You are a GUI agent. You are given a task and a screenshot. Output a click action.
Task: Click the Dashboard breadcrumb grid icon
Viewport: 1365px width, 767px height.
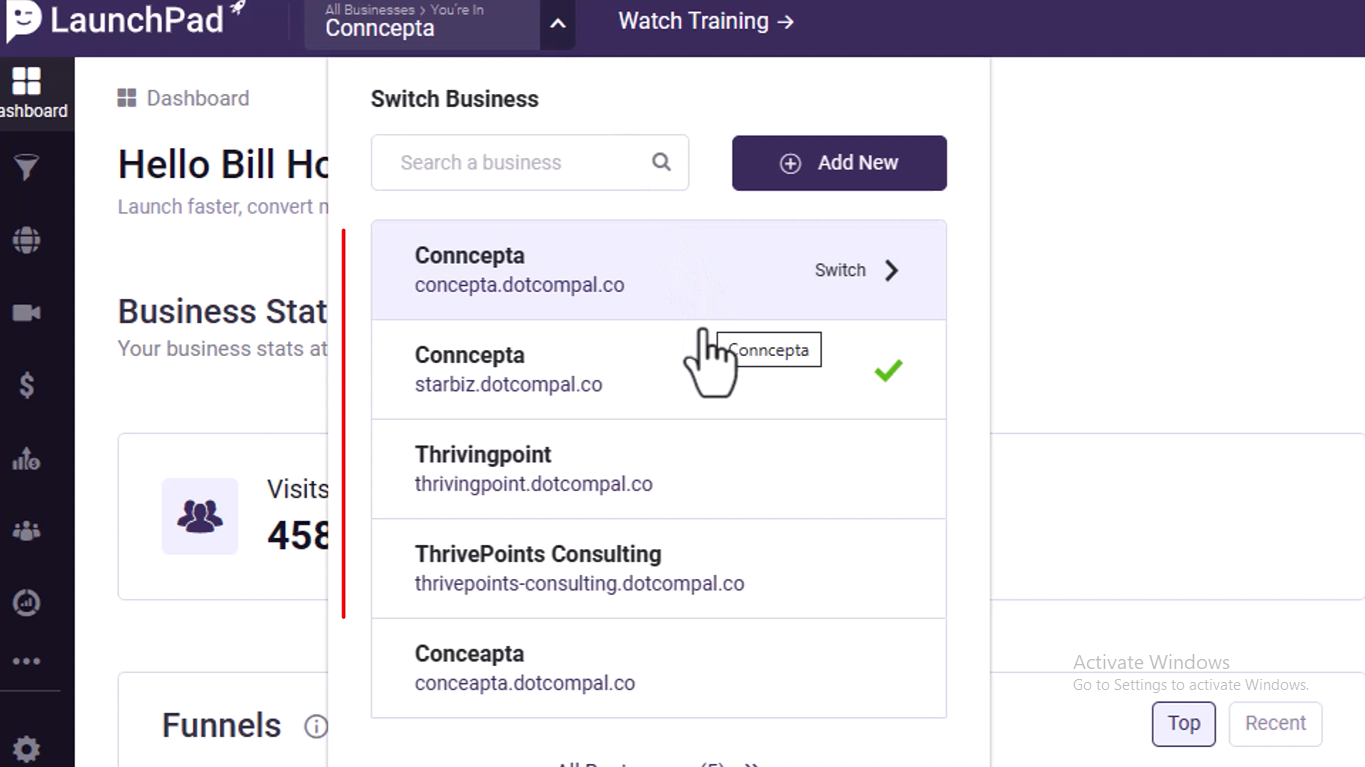coord(127,98)
